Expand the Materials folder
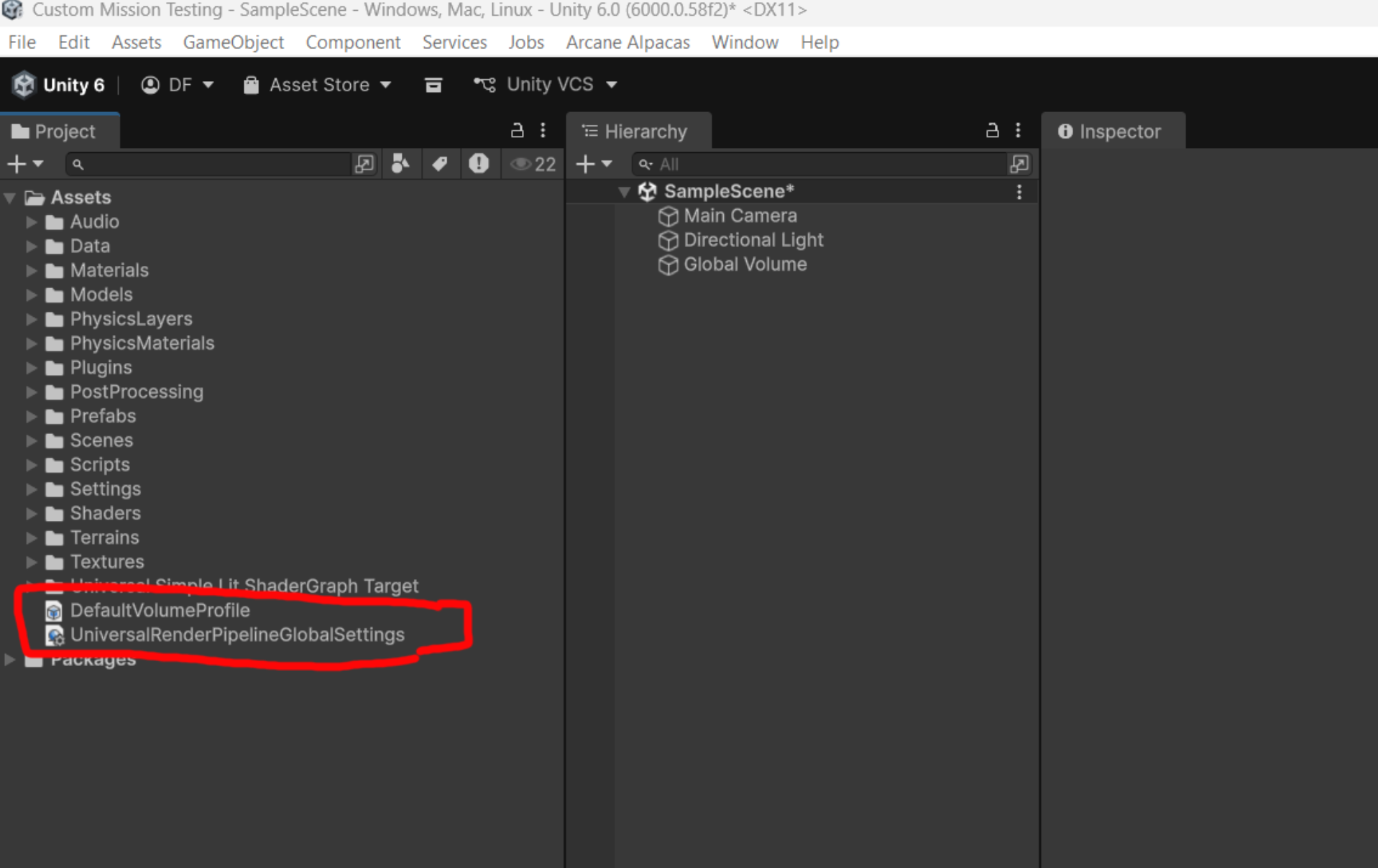The width and height of the screenshot is (1378, 868). 31,271
